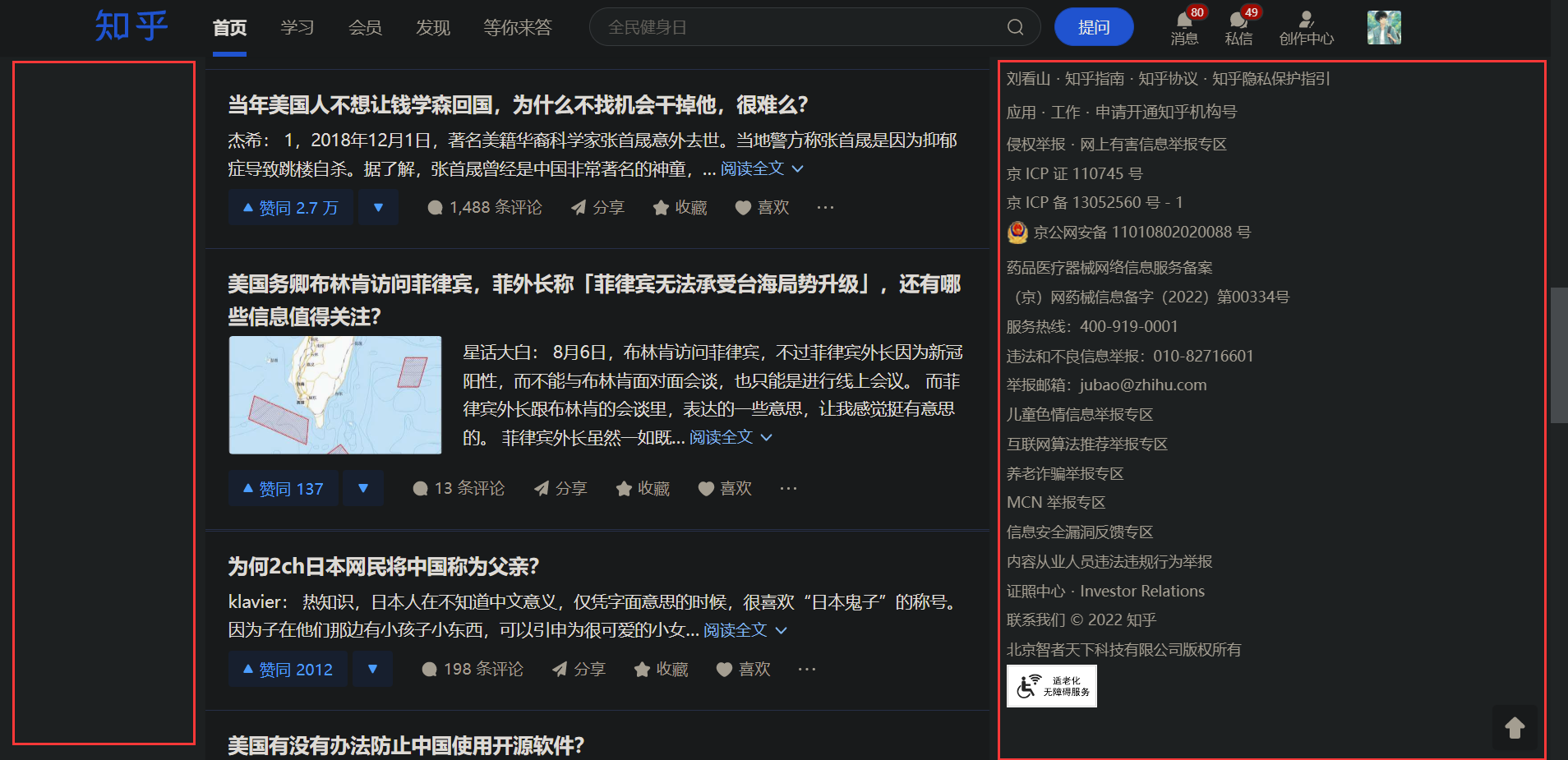Click the 提问 ask button
Image resolution: width=1568 pixels, height=760 pixels.
(x=1094, y=27)
